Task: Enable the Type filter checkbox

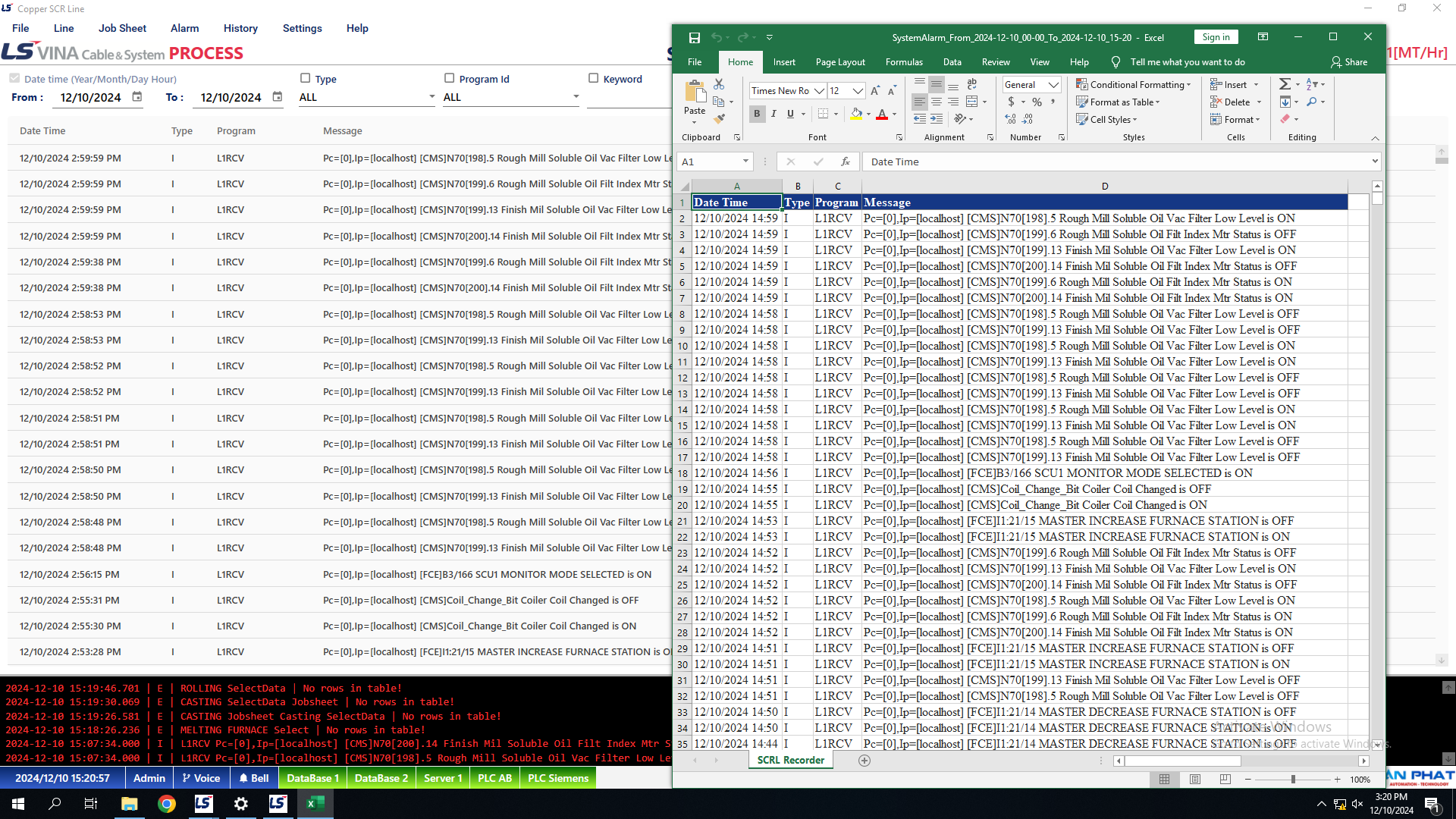Action: coord(305,78)
